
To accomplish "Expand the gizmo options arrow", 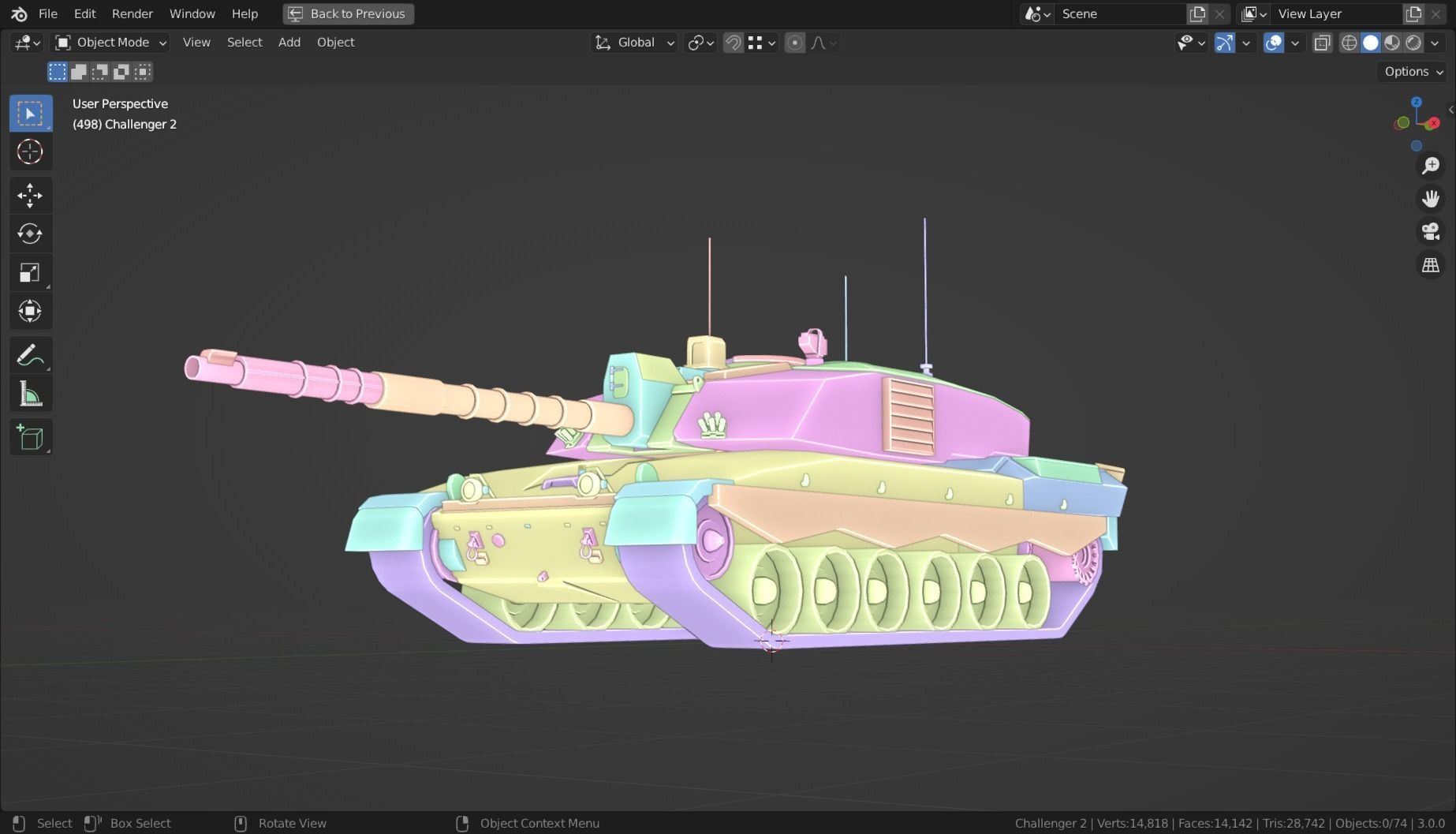I will tap(1246, 43).
